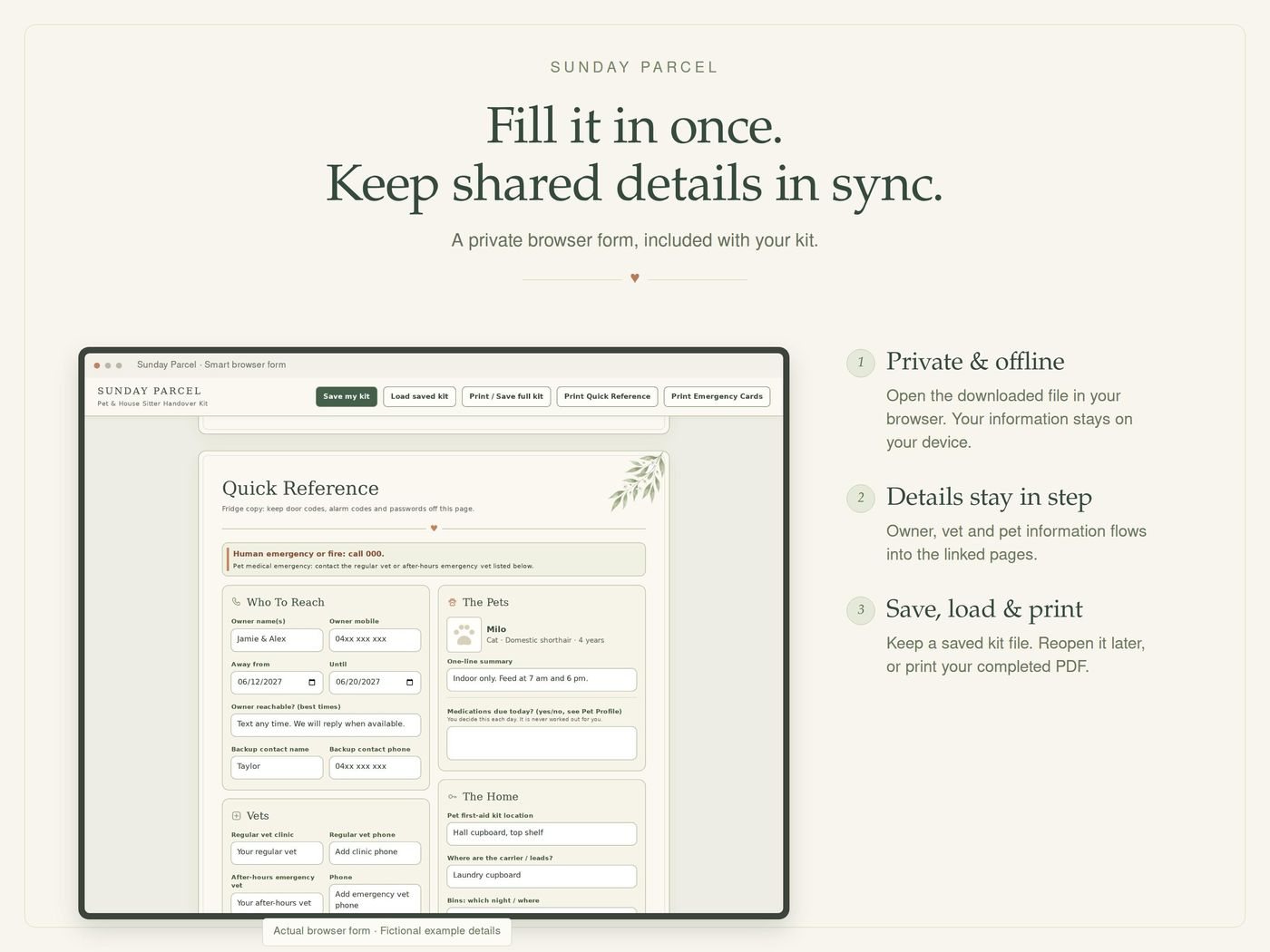
Task: Click the After-hours emergency vet field
Action: [x=277, y=903]
